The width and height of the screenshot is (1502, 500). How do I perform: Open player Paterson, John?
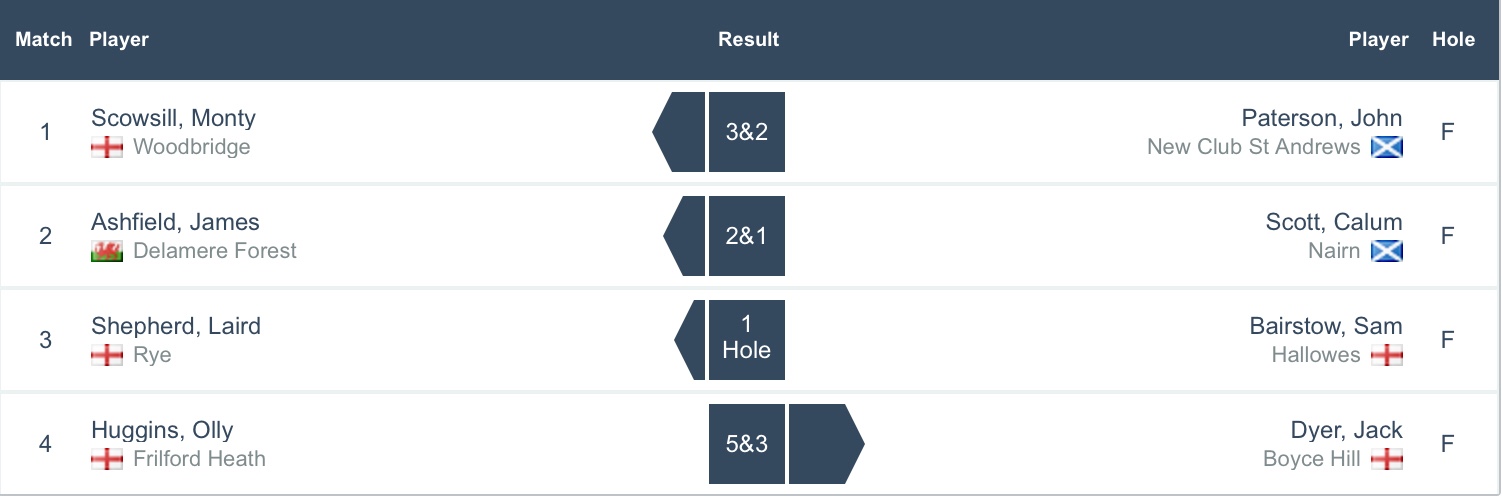(1321, 118)
